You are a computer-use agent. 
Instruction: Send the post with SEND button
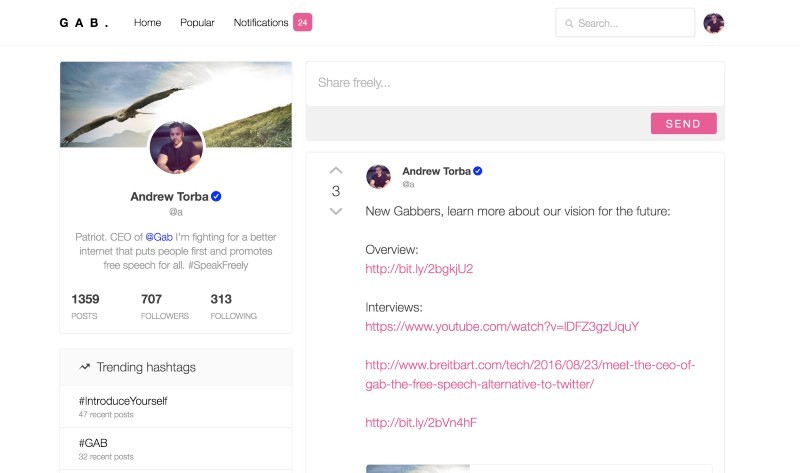tap(684, 123)
